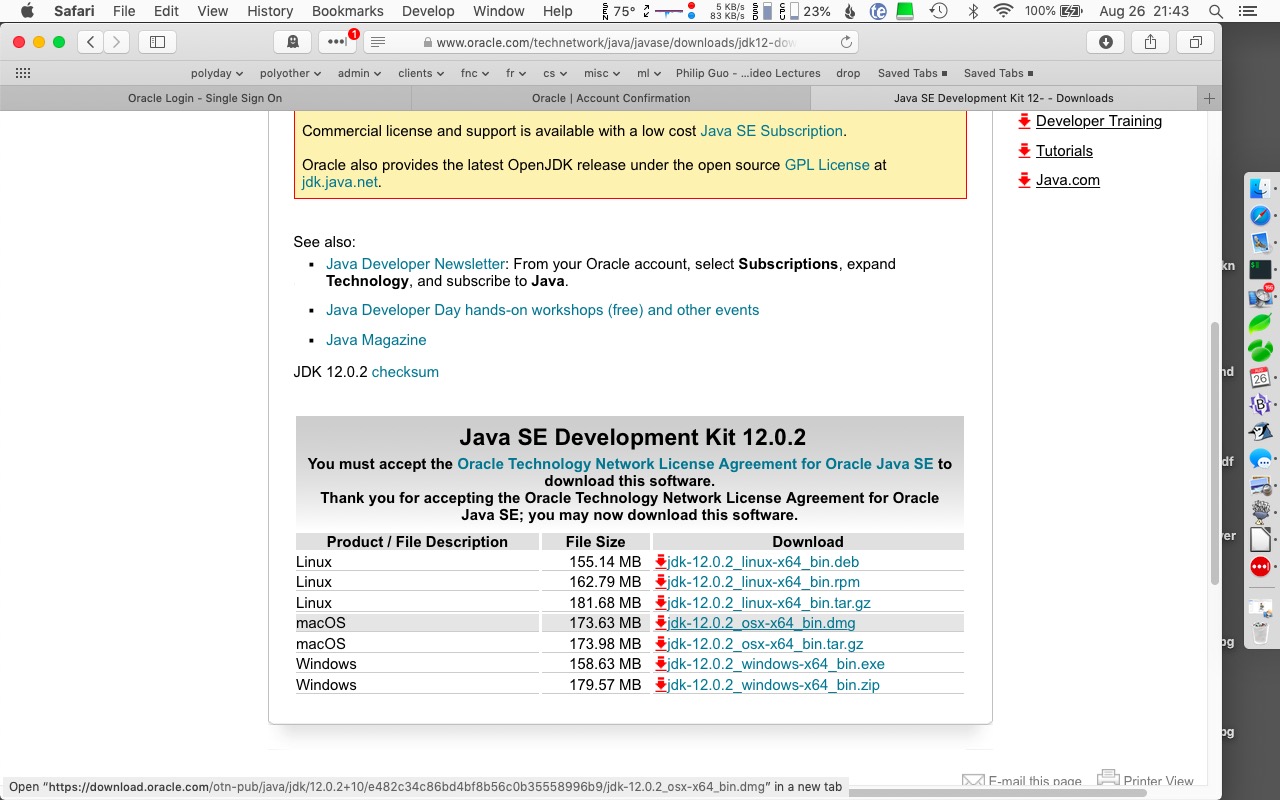Open the Java Magazine link
This screenshot has height=800, width=1280.
(376, 340)
